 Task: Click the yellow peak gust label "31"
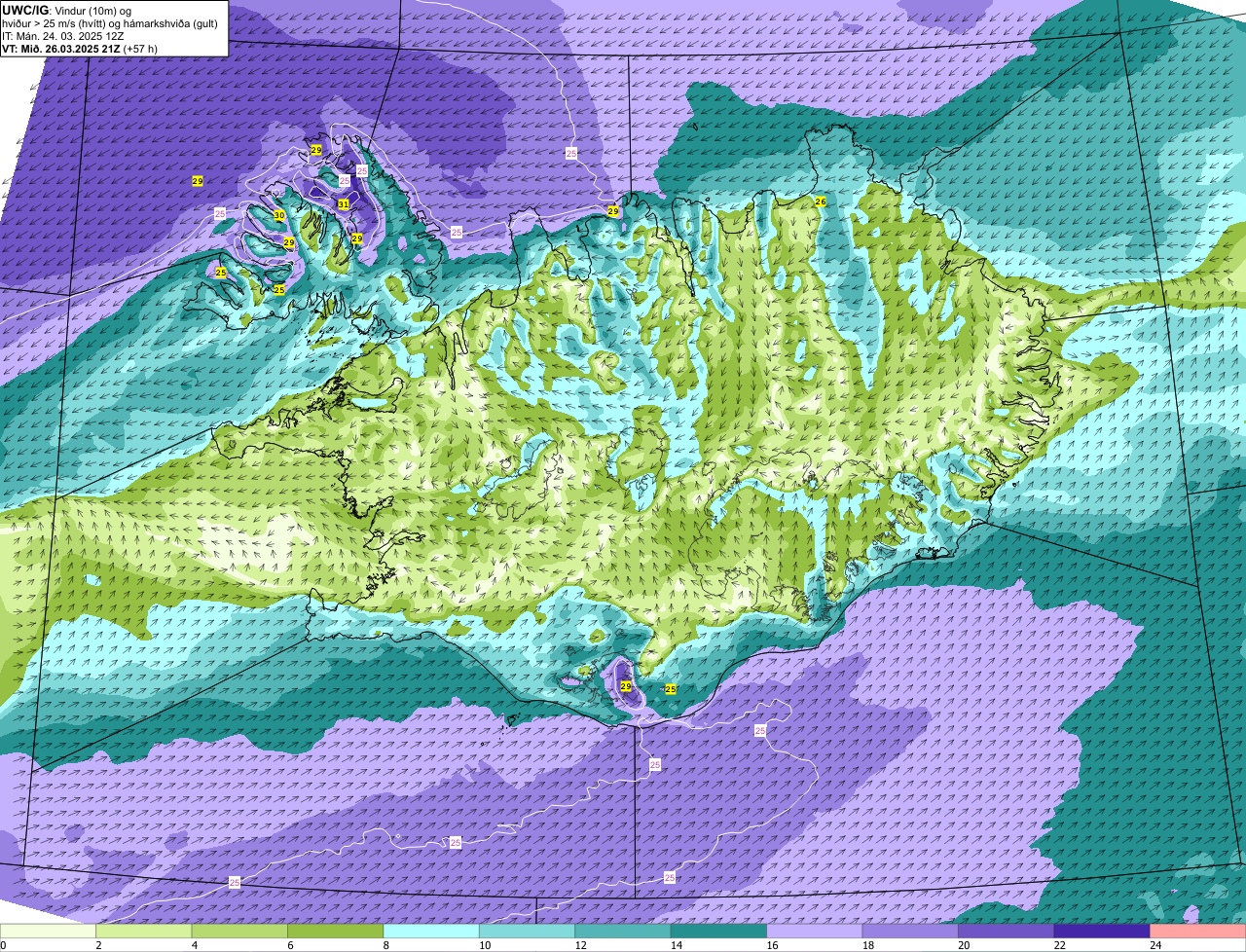tap(343, 204)
